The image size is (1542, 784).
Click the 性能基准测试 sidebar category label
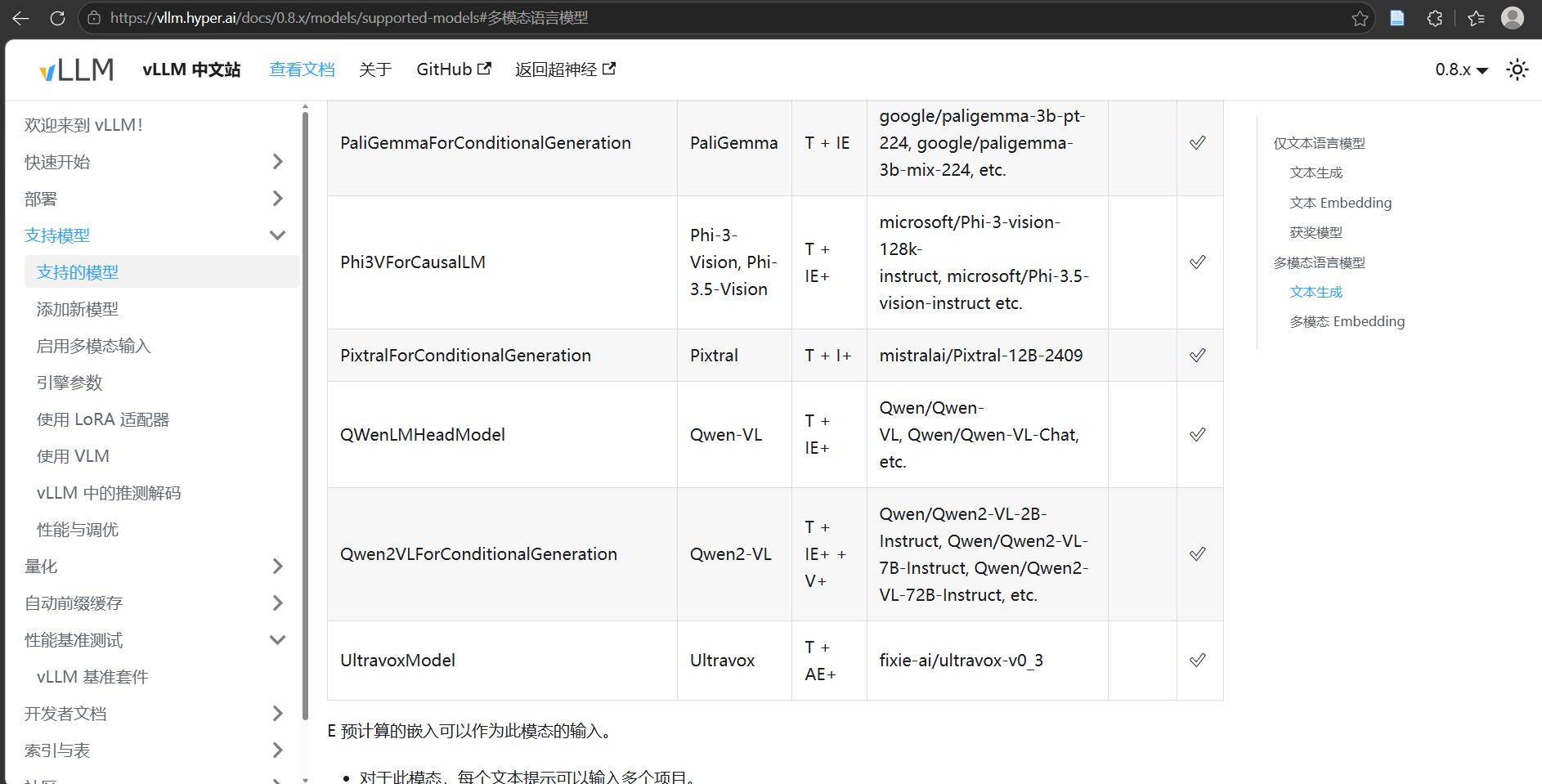pyautogui.click(x=74, y=640)
